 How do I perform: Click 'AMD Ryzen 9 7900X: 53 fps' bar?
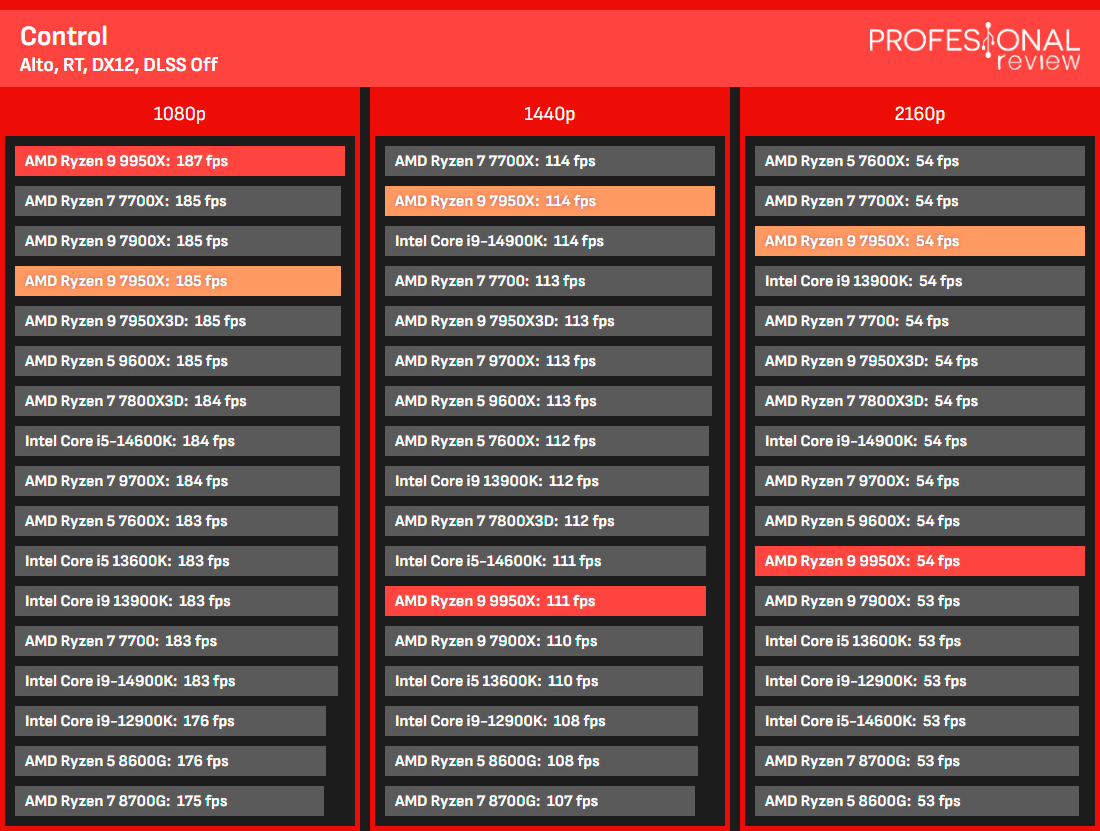[x=917, y=600]
